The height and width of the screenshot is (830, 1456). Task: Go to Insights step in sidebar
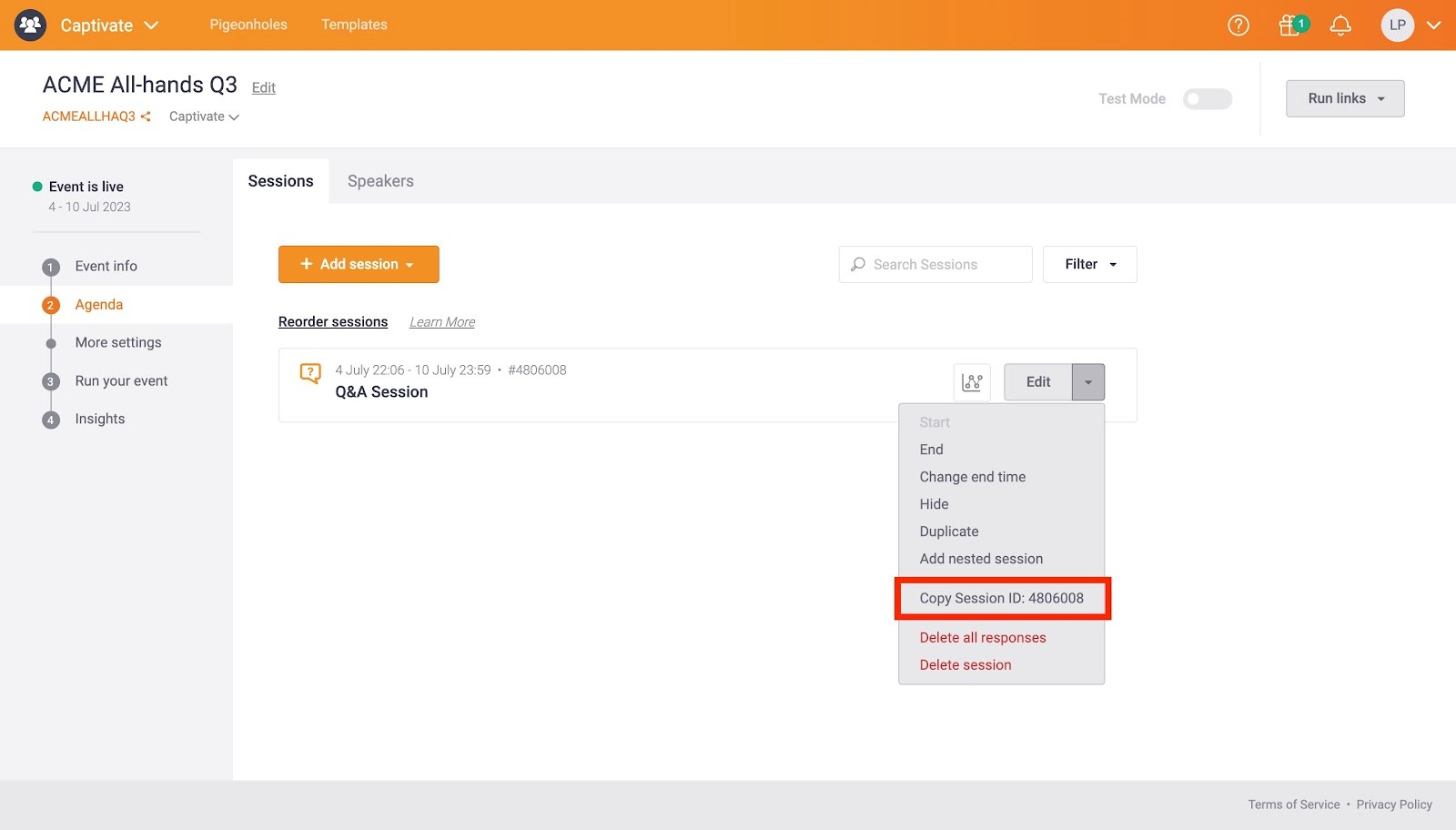pos(100,419)
